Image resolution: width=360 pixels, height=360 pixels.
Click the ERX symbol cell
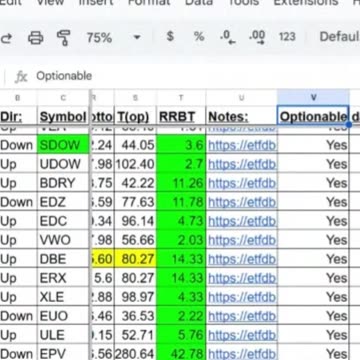coord(63,278)
